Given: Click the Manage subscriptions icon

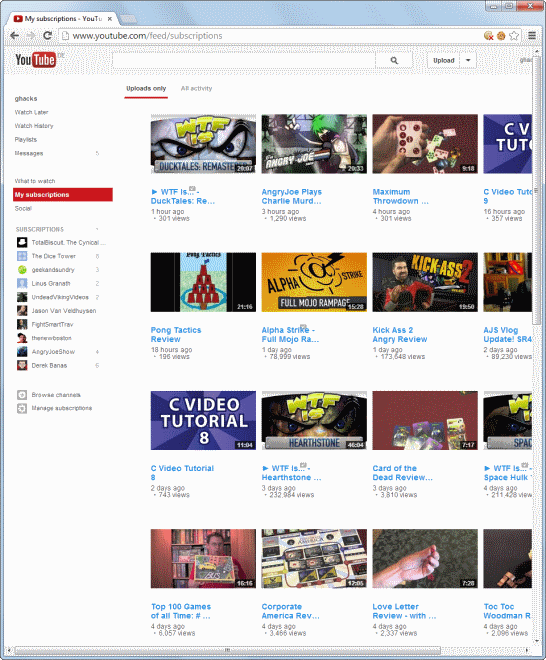Looking at the screenshot, I should click(22, 408).
